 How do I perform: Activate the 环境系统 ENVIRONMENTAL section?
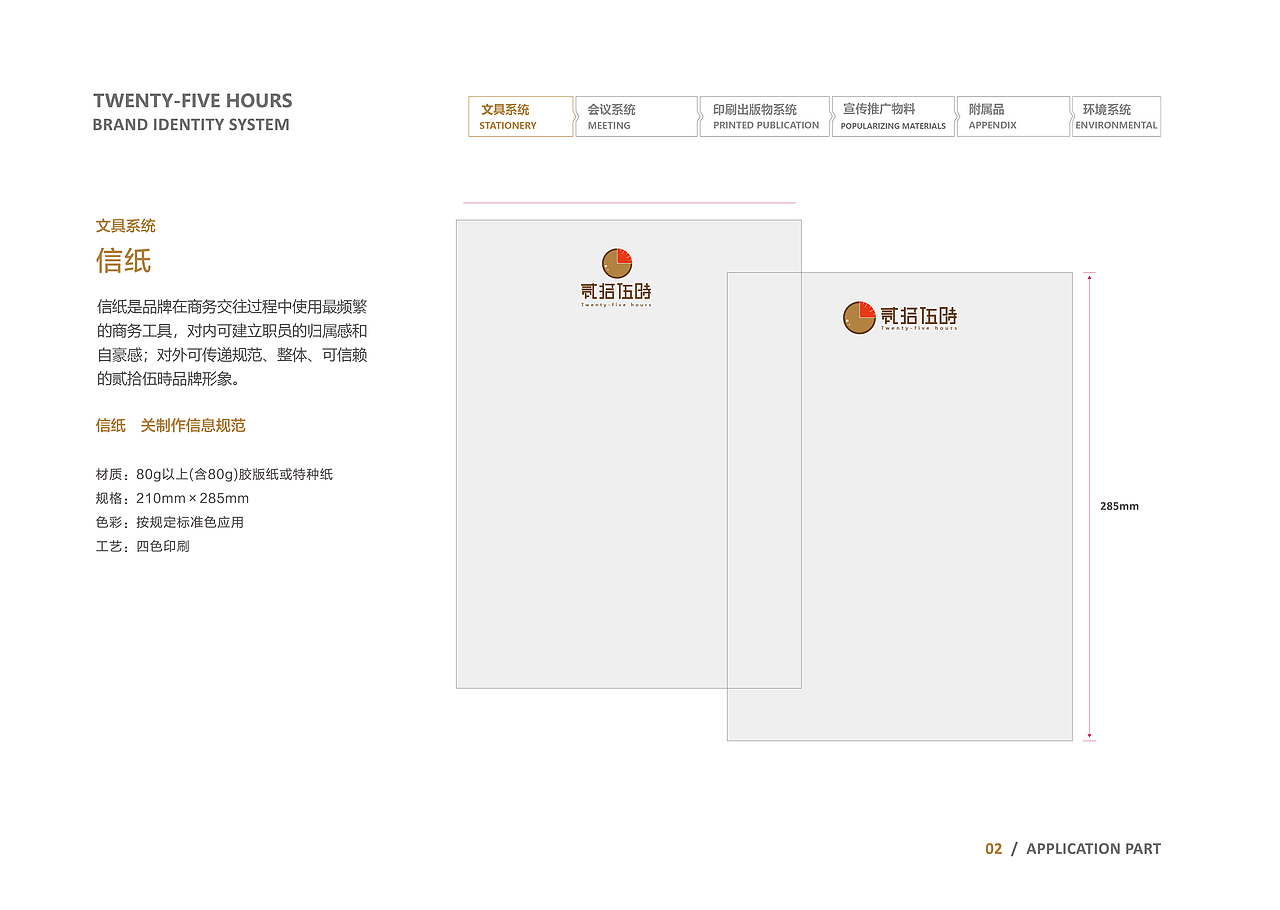(1116, 116)
